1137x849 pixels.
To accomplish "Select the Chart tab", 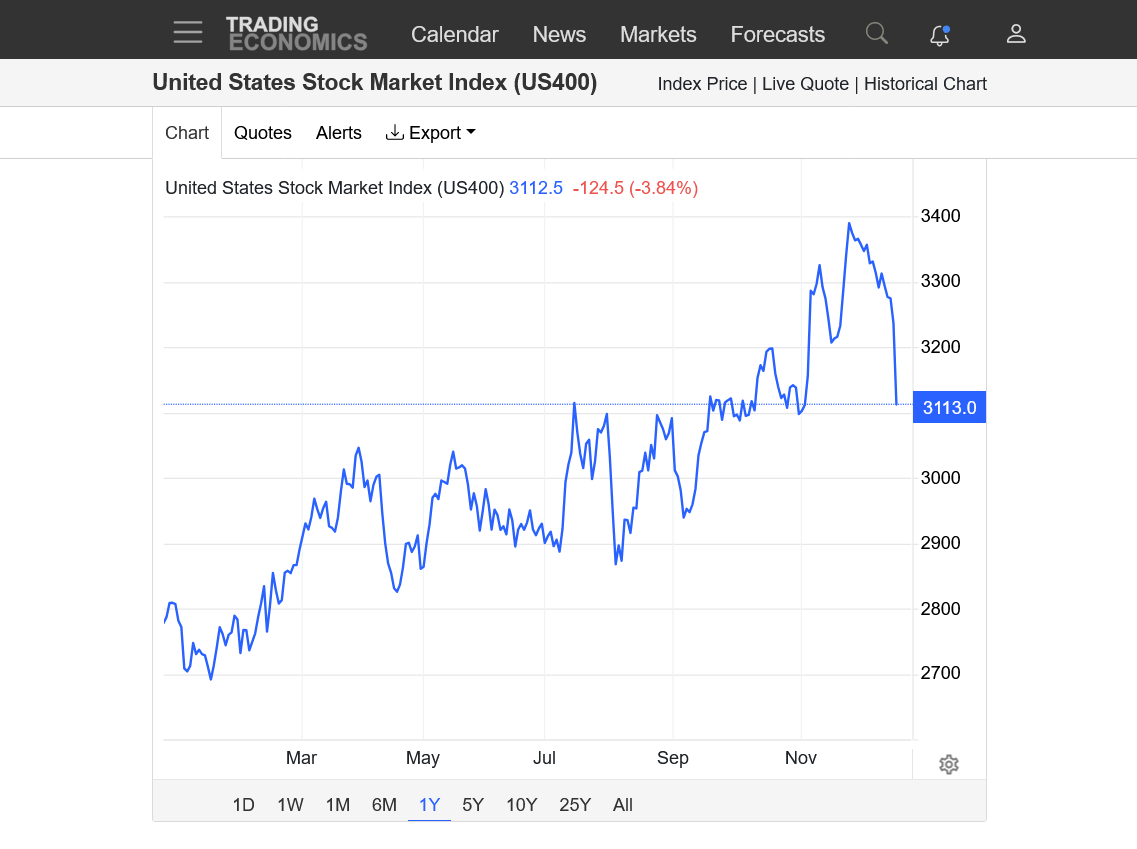I will (187, 133).
